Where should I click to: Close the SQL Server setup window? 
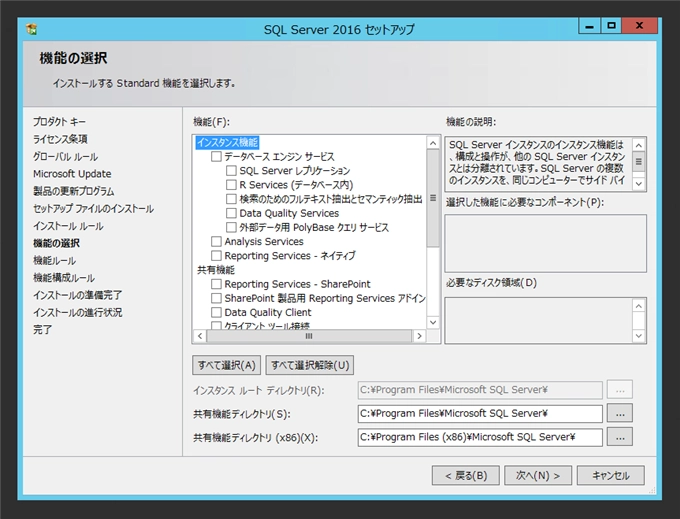pyautogui.click(x=640, y=26)
